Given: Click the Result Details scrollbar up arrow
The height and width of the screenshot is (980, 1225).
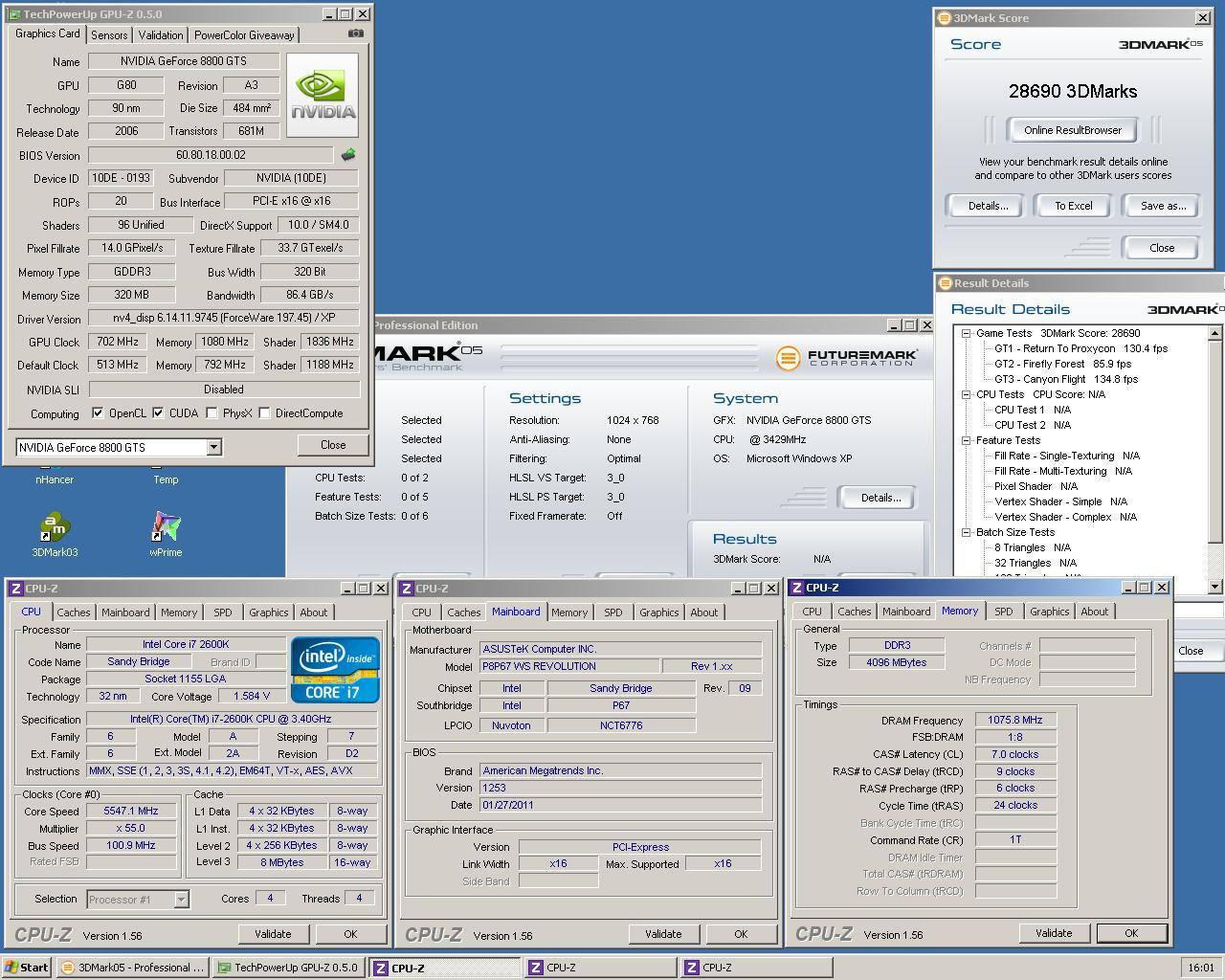Looking at the screenshot, I should (x=1215, y=333).
